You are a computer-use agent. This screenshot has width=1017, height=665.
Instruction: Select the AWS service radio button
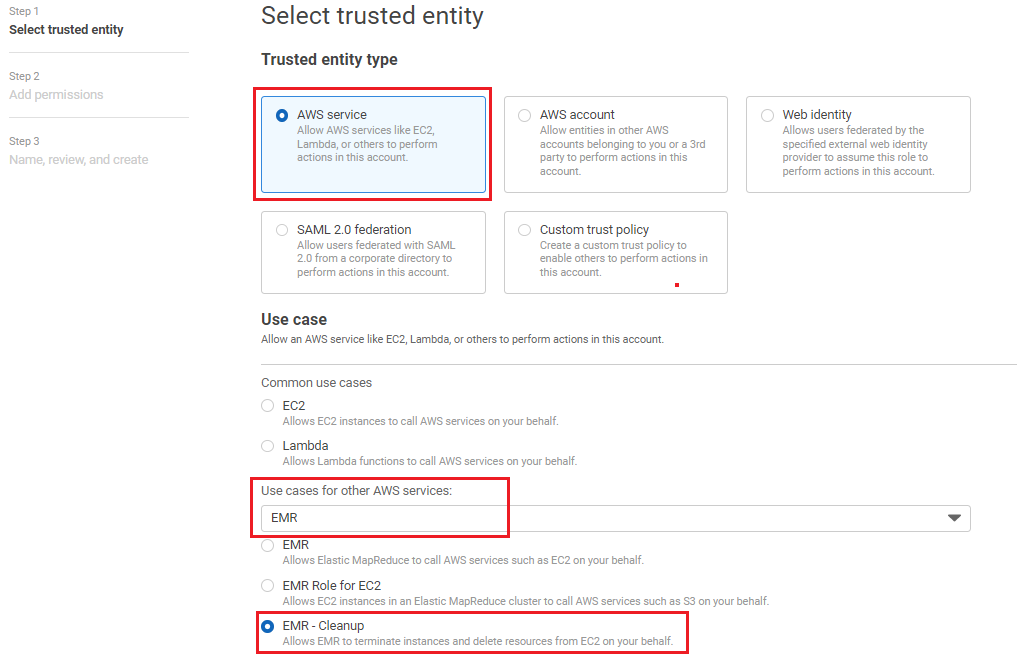tap(282, 115)
